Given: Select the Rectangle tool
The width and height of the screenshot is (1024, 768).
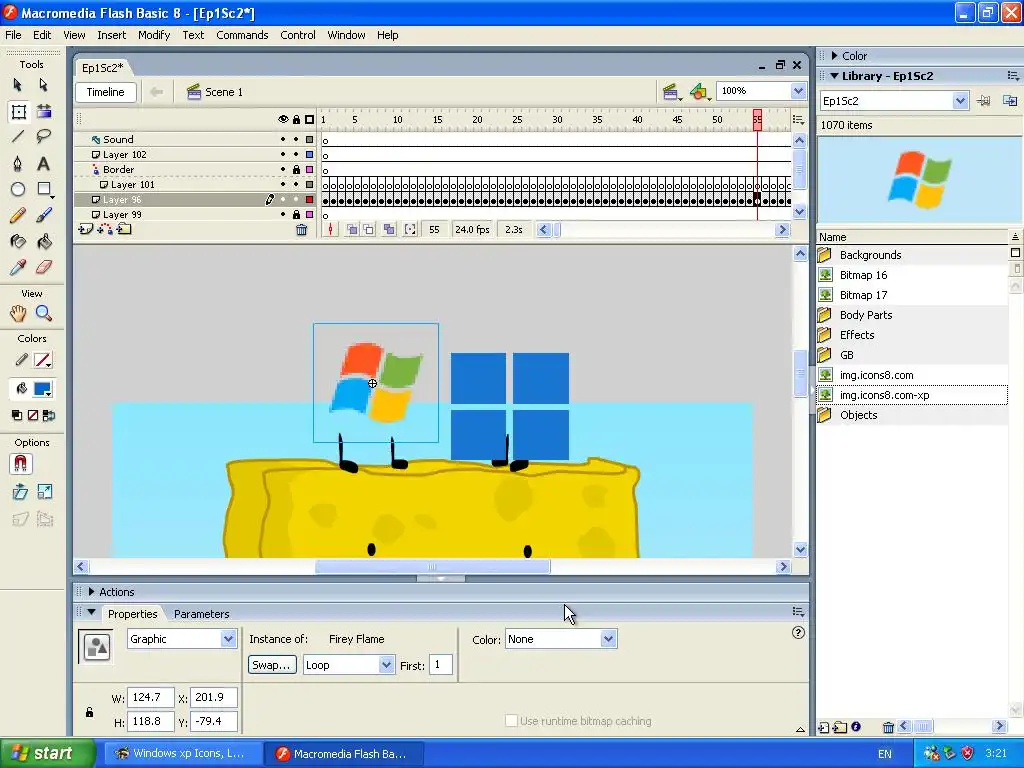Looking at the screenshot, I should pos(44,189).
